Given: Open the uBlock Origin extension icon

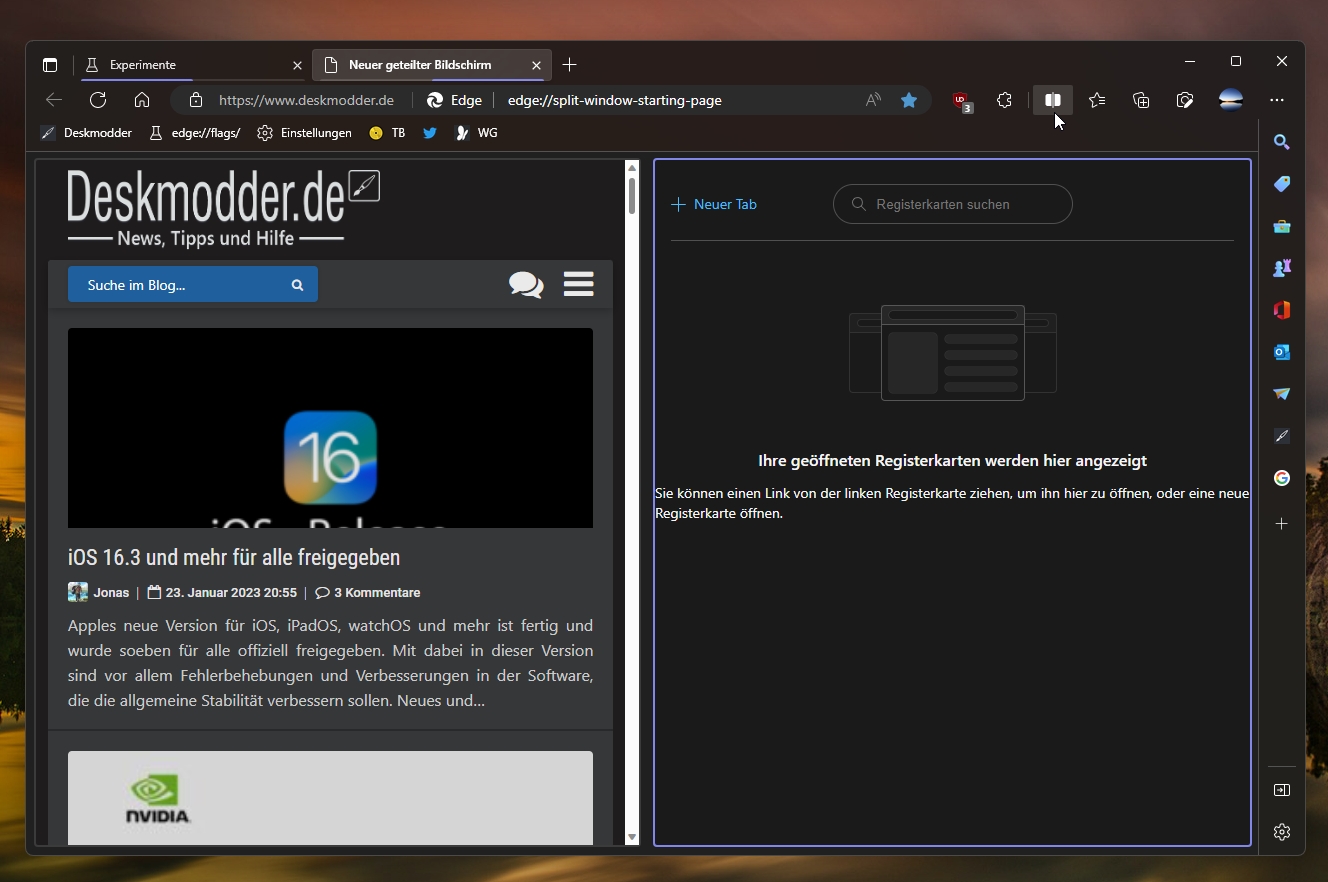Looking at the screenshot, I should coord(961,100).
